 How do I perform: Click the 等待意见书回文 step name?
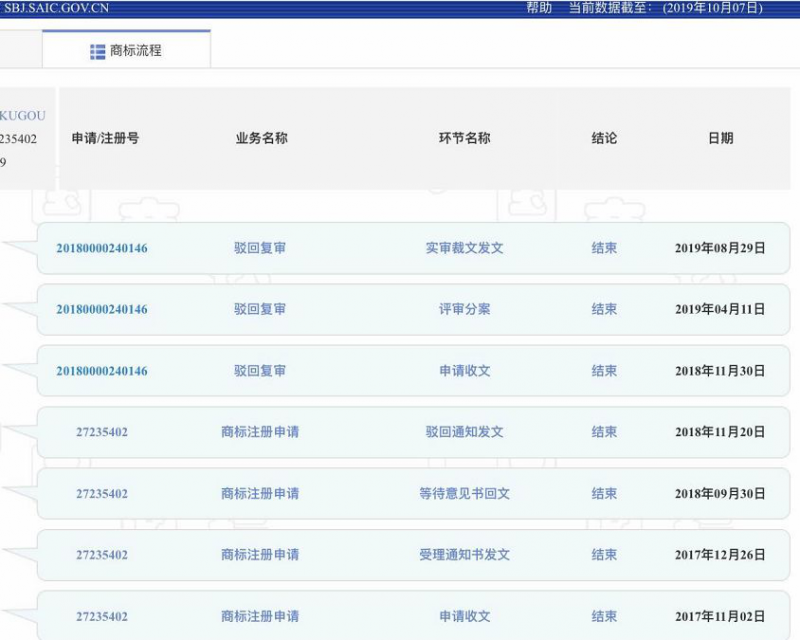point(464,494)
